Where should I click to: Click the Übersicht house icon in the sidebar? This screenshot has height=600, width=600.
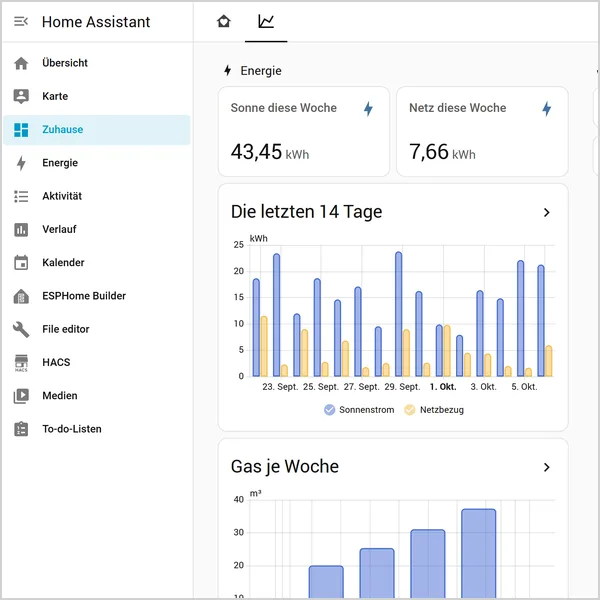[x=21, y=63]
